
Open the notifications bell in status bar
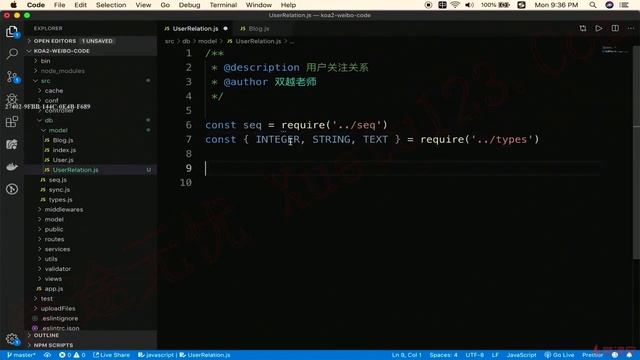[629, 355]
